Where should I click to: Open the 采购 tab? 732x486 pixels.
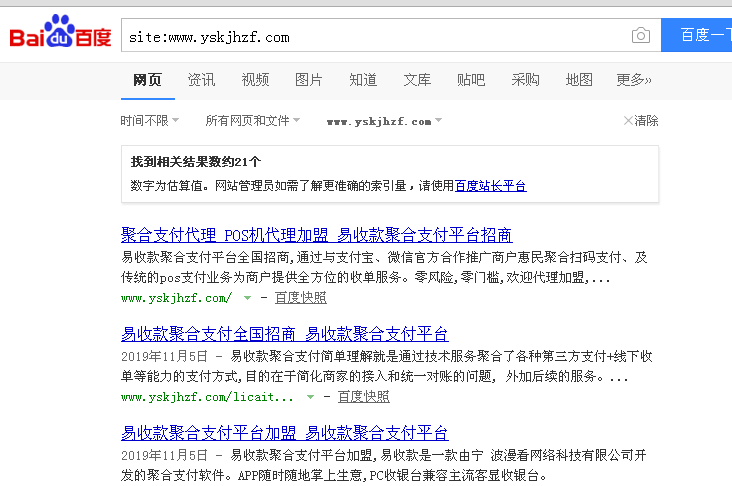point(525,80)
